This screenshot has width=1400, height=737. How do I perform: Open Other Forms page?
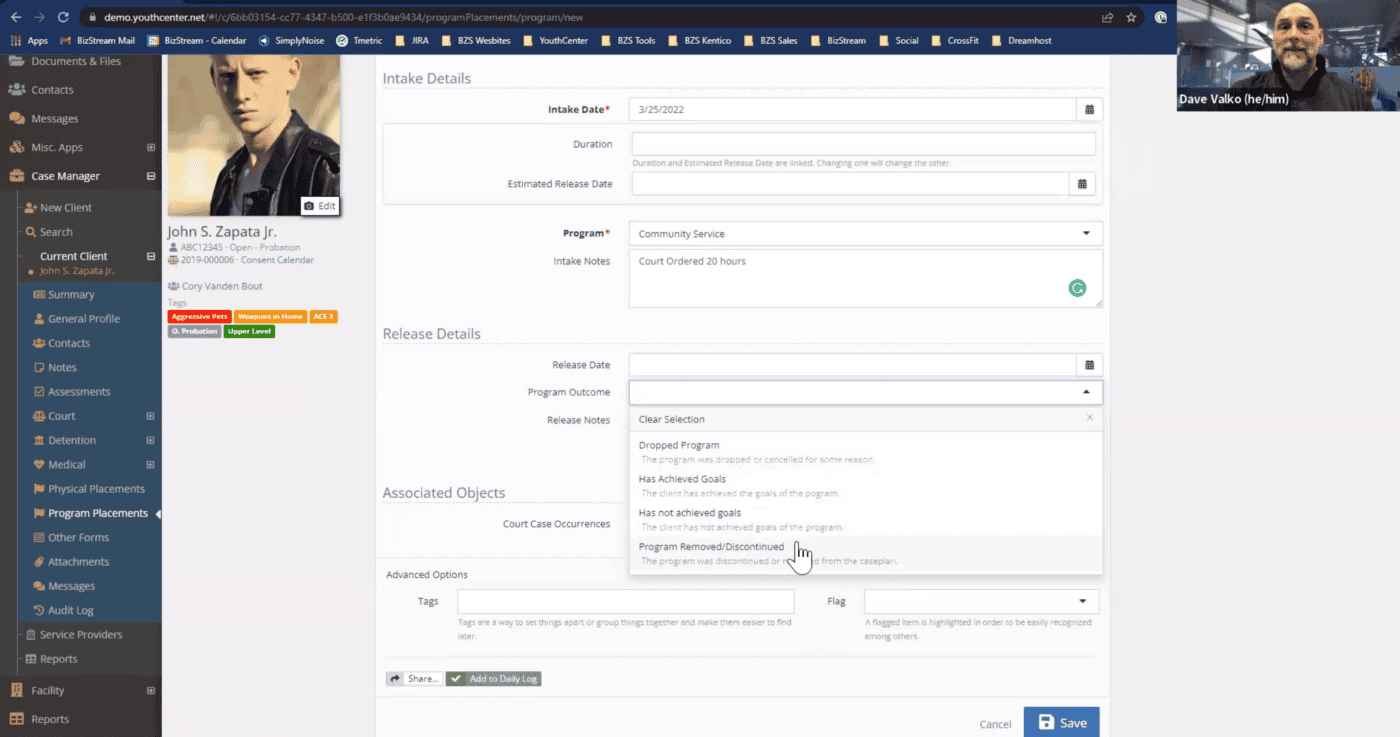(77, 538)
